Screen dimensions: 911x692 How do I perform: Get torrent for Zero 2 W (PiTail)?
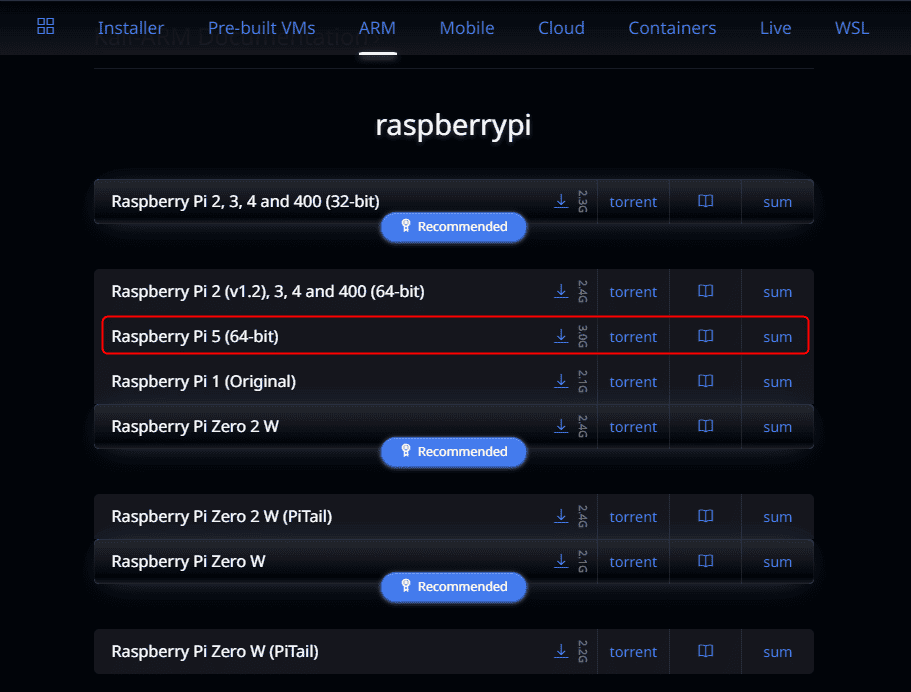633,517
